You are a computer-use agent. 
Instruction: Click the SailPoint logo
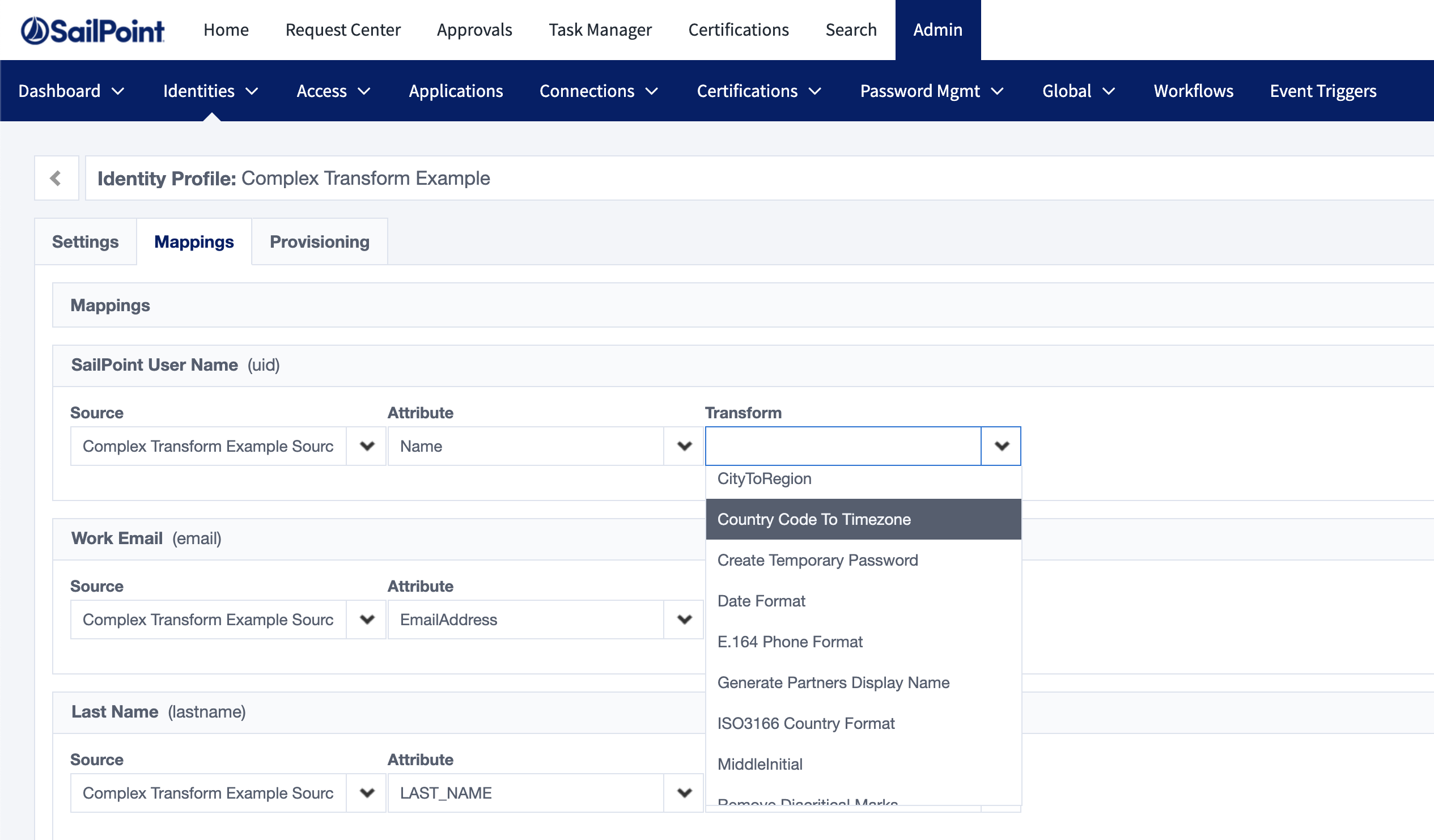coord(93,29)
